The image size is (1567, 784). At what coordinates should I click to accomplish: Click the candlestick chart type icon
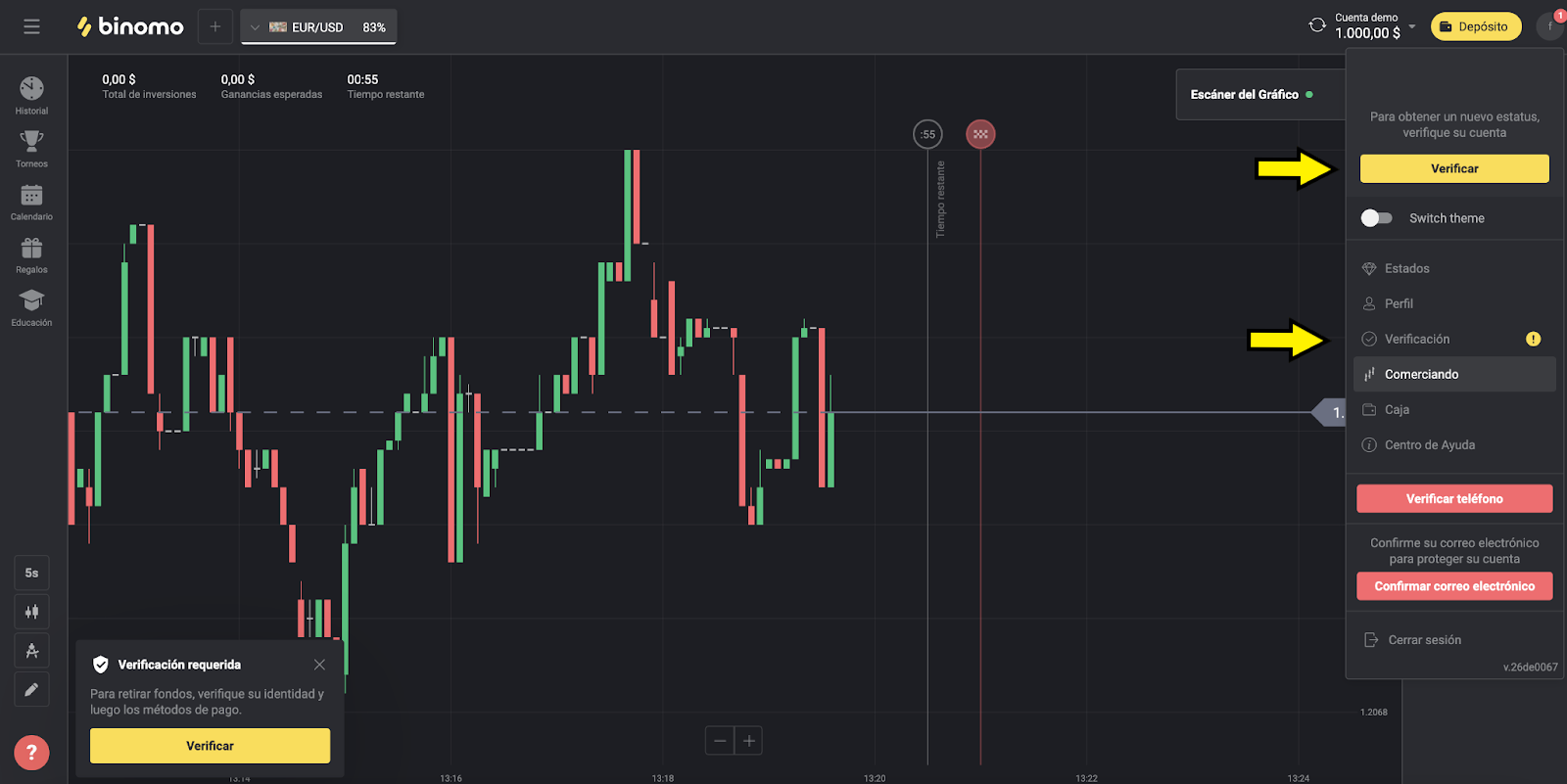[x=31, y=612]
